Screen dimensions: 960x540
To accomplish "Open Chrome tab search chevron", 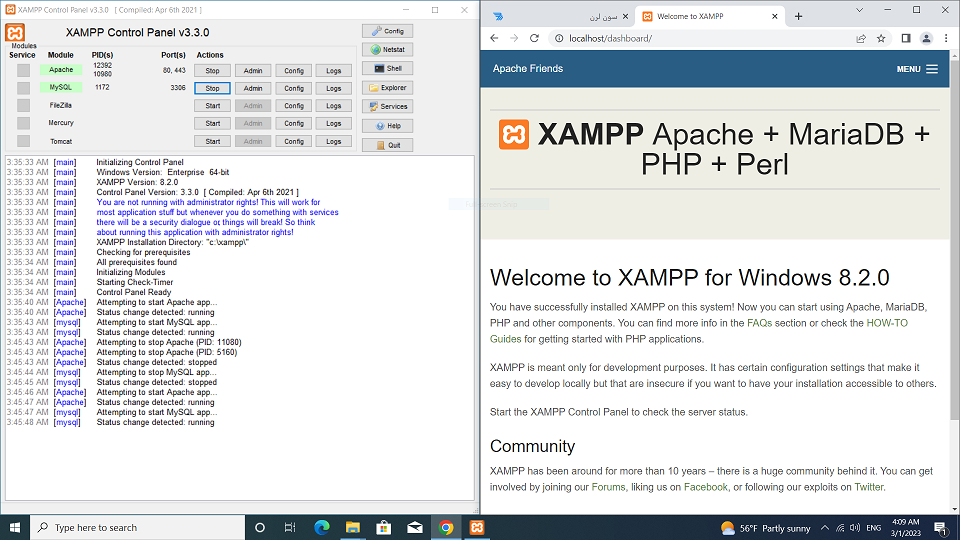I will (859, 10).
